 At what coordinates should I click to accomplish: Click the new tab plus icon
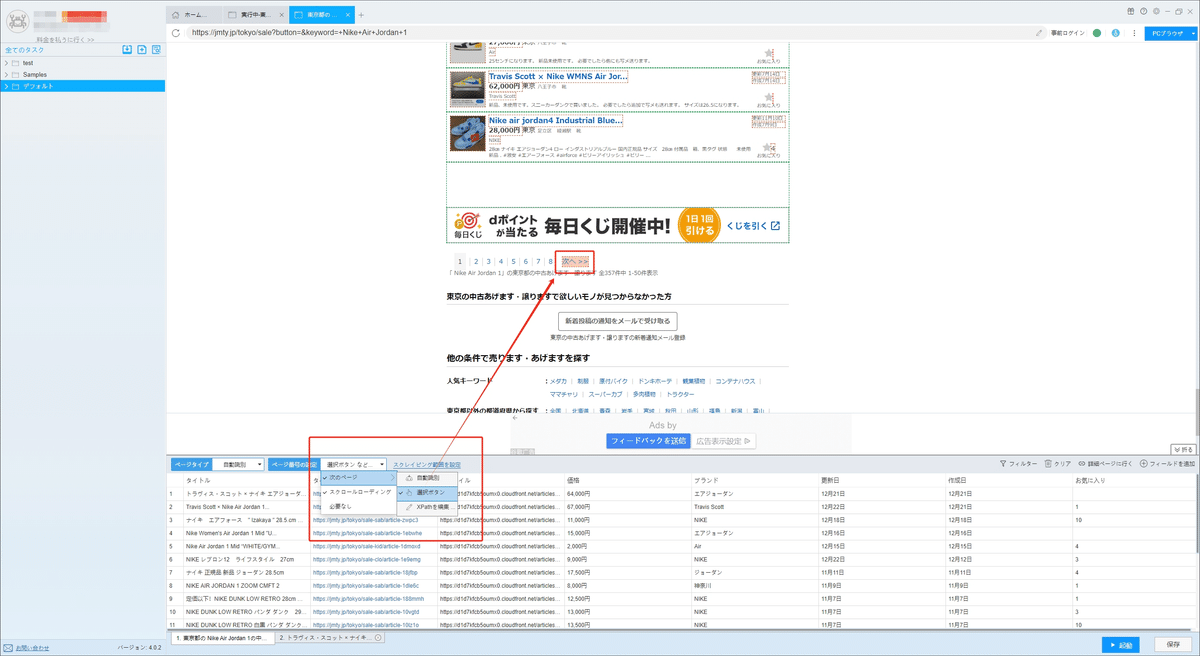pyautogui.click(x=361, y=15)
